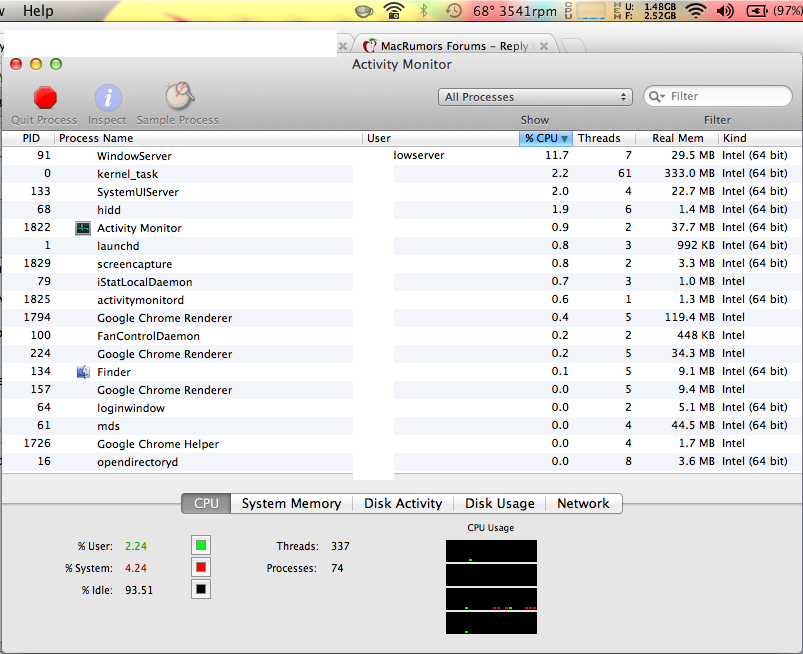
Task: Sort by Kind column header
Action: (760, 138)
